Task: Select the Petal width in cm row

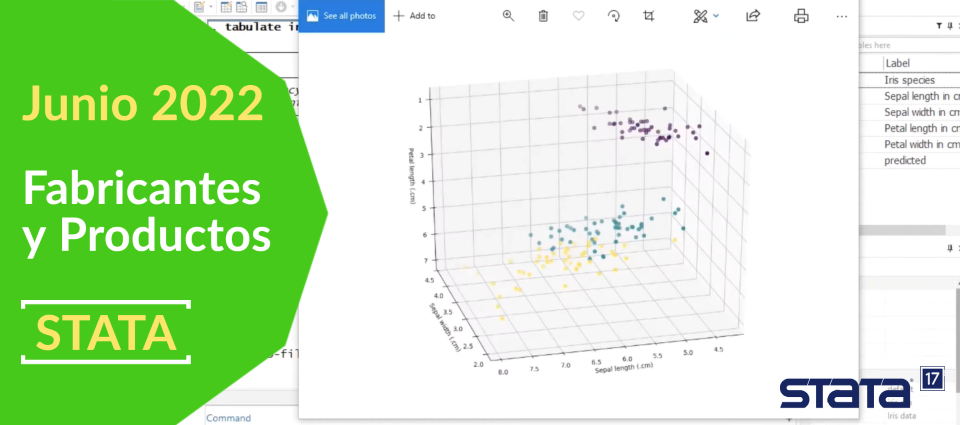Action: point(910,145)
